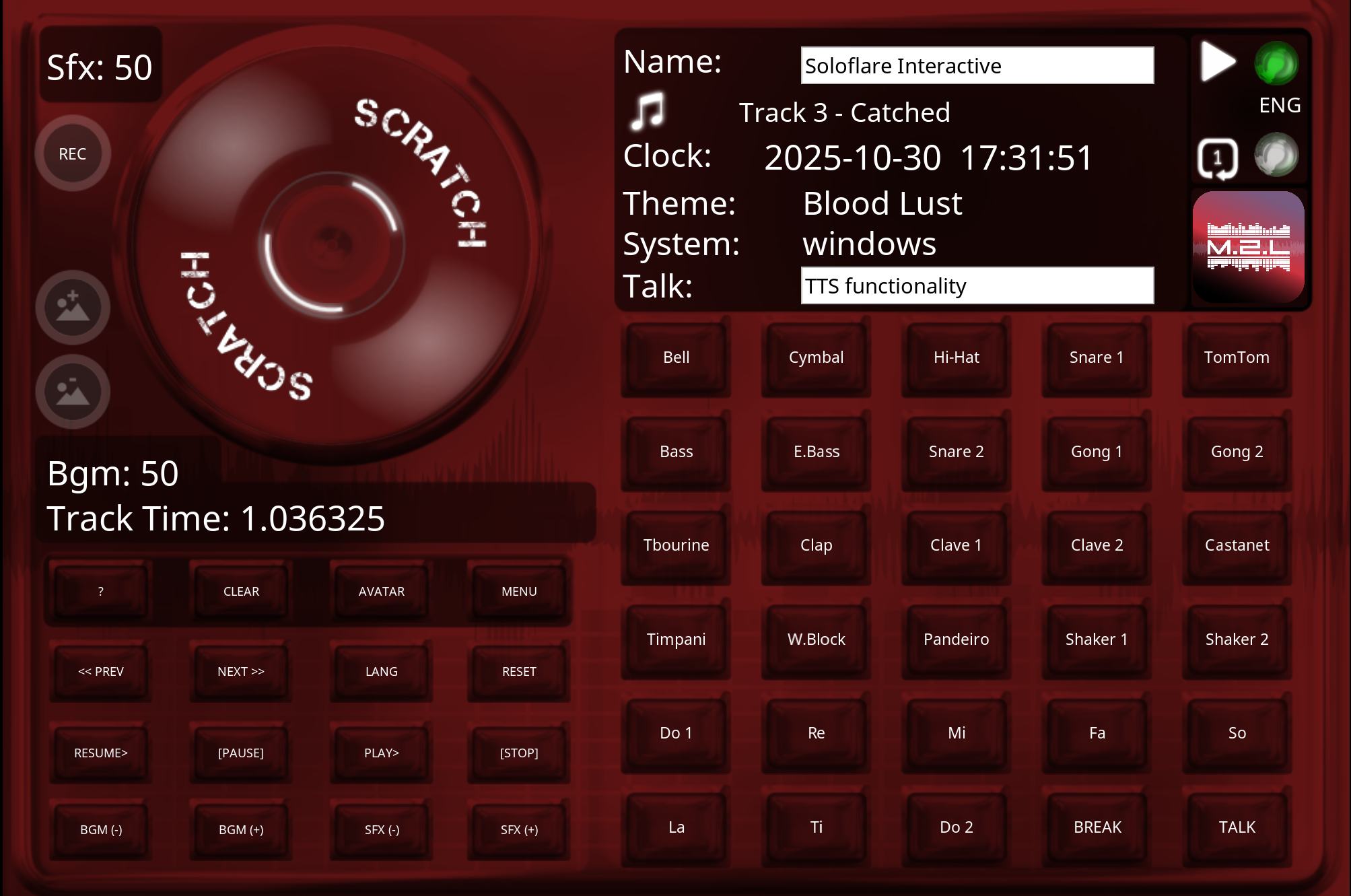The image size is (1351, 896).
Task: Click the loop-once repeat icon
Action: (x=1217, y=159)
